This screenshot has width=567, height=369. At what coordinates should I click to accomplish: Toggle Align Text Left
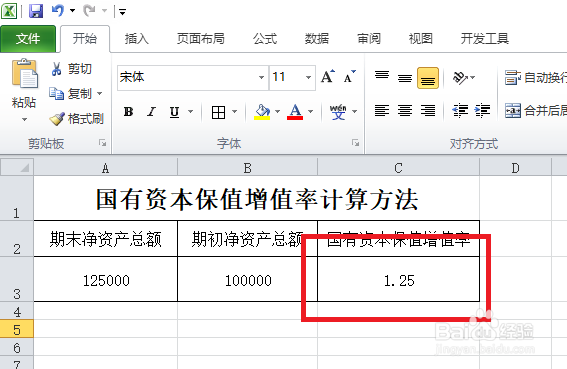tap(382, 110)
